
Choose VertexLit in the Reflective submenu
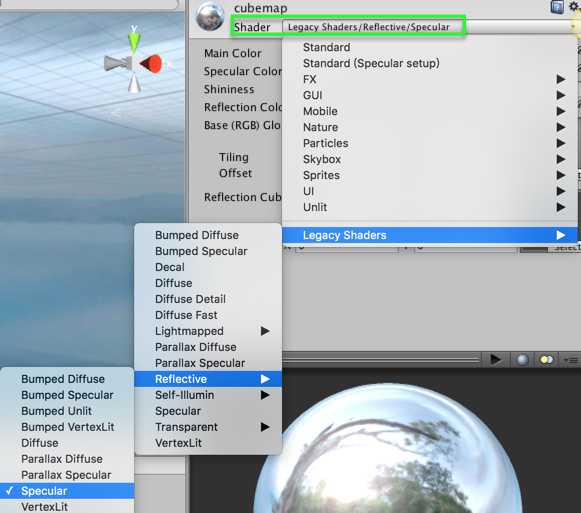point(67,506)
